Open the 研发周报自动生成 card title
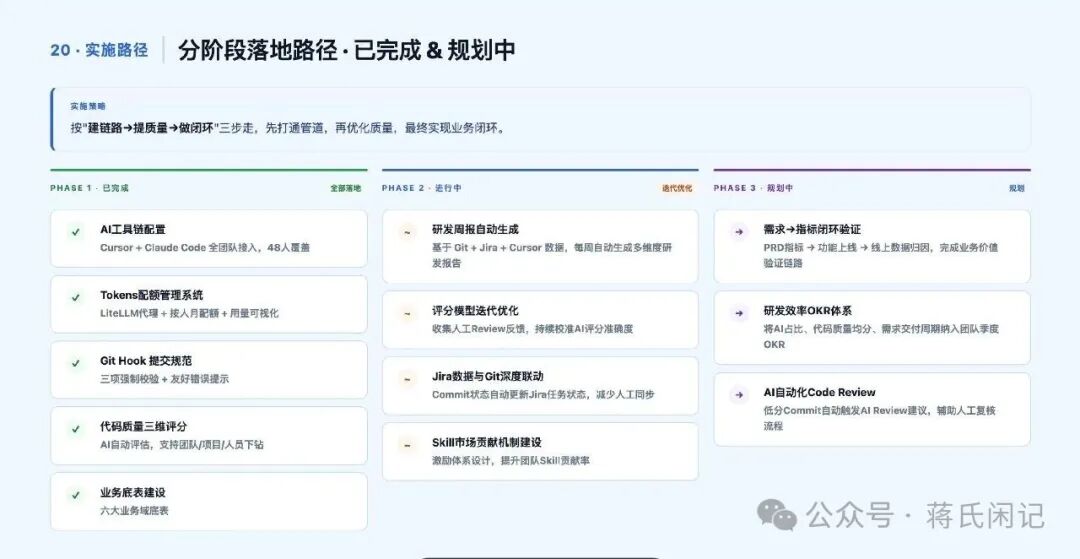This screenshot has height=559, width=1080. [x=475, y=229]
